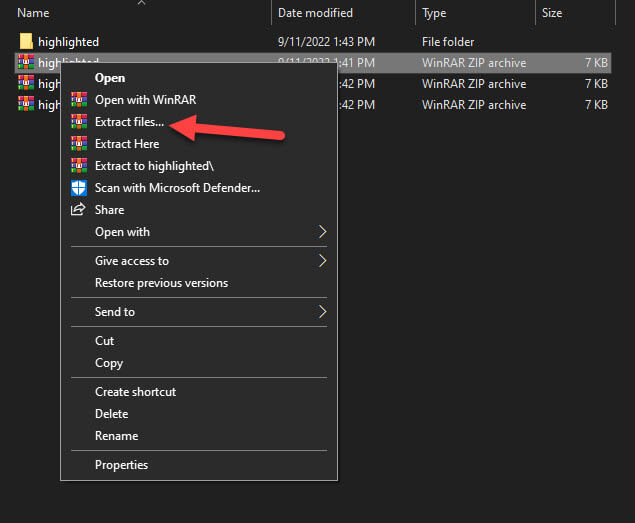Click the Size column header

pyautogui.click(x=552, y=13)
